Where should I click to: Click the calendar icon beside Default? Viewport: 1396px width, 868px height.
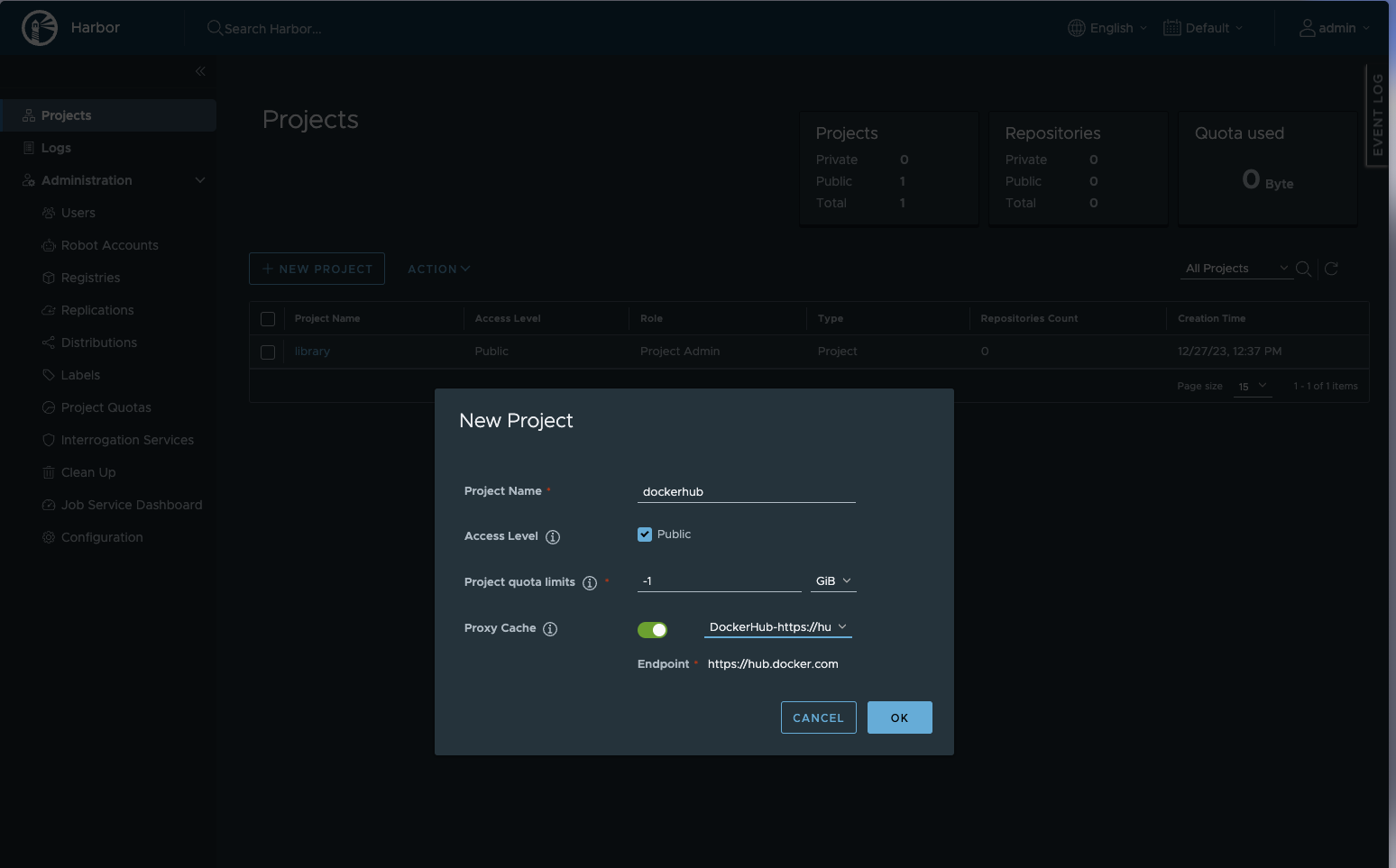point(1172,28)
